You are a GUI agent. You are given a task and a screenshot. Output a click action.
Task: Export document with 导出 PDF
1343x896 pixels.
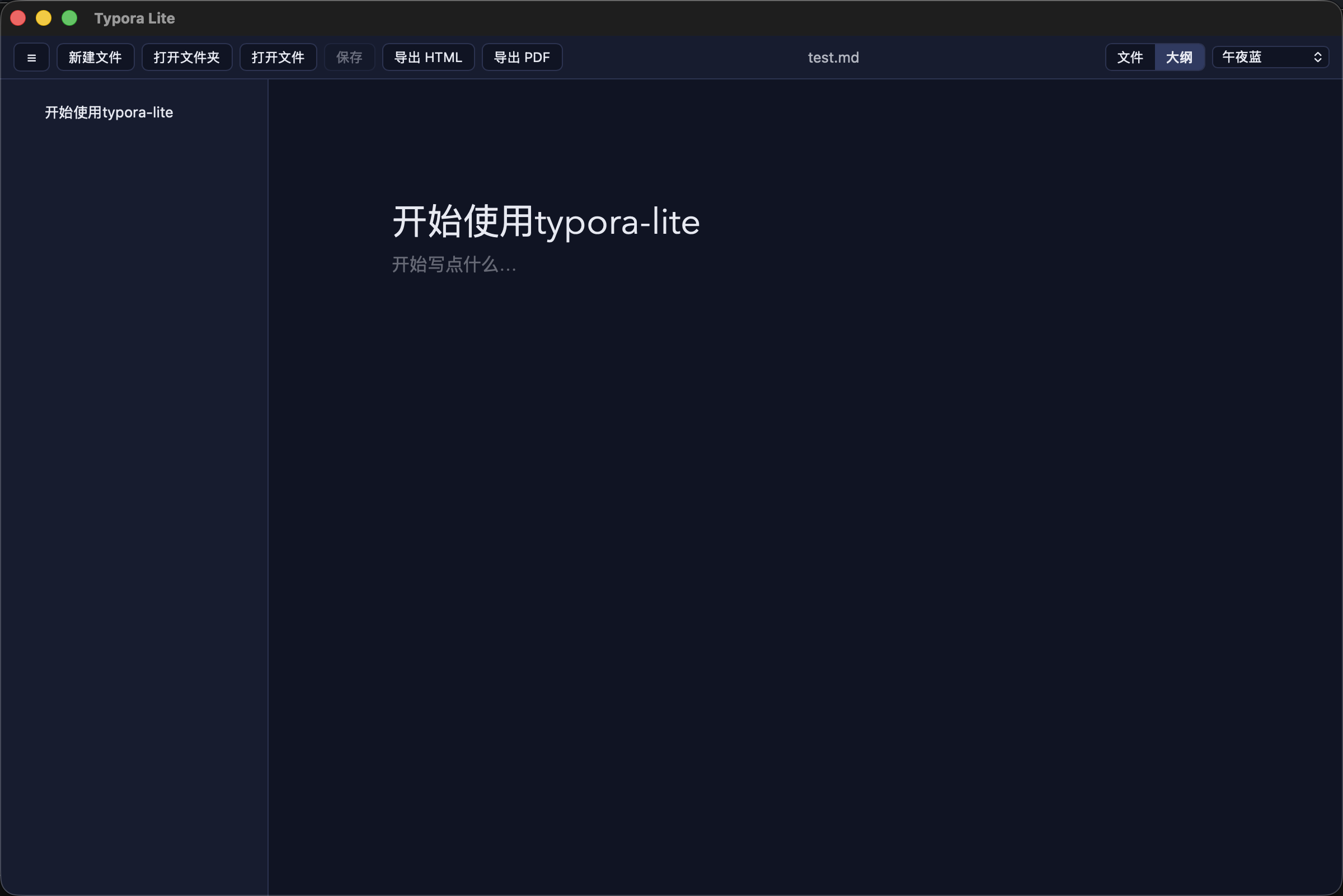click(522, 57)
